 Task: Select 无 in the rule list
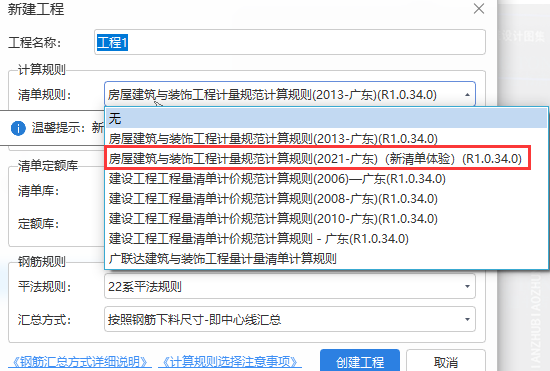pos(326,119)
